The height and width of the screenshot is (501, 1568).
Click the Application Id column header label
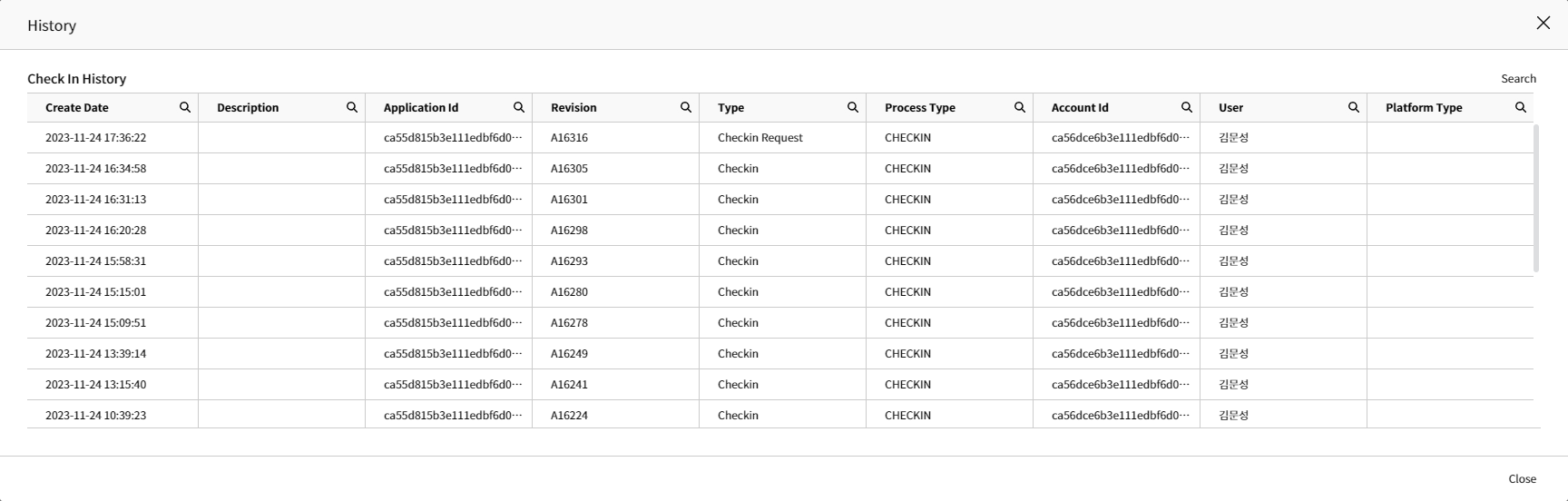421,107
